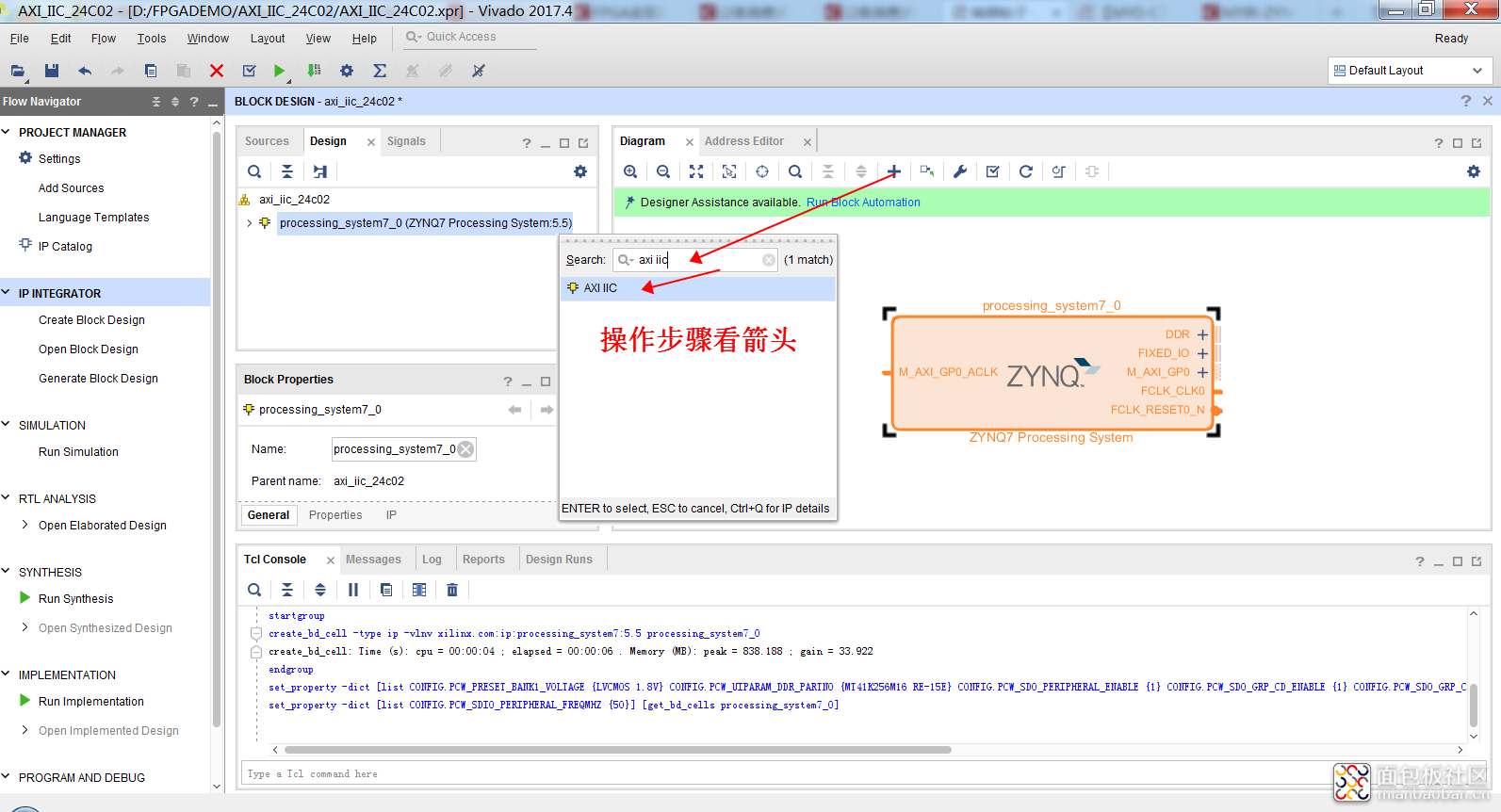Expand processing_system7_0 tree node

point(249,223)
